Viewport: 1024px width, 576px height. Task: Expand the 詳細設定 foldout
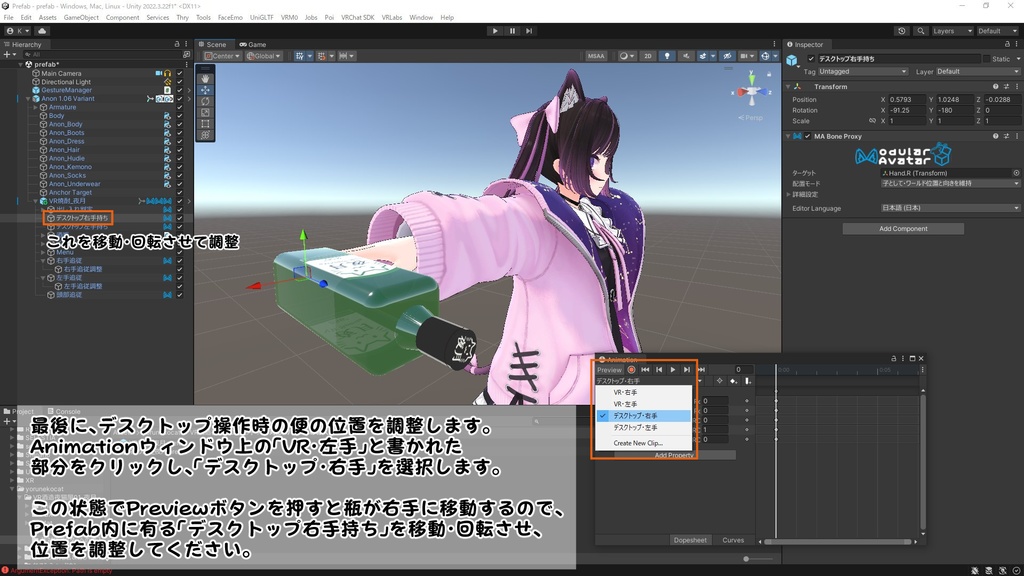pos(789,195)
